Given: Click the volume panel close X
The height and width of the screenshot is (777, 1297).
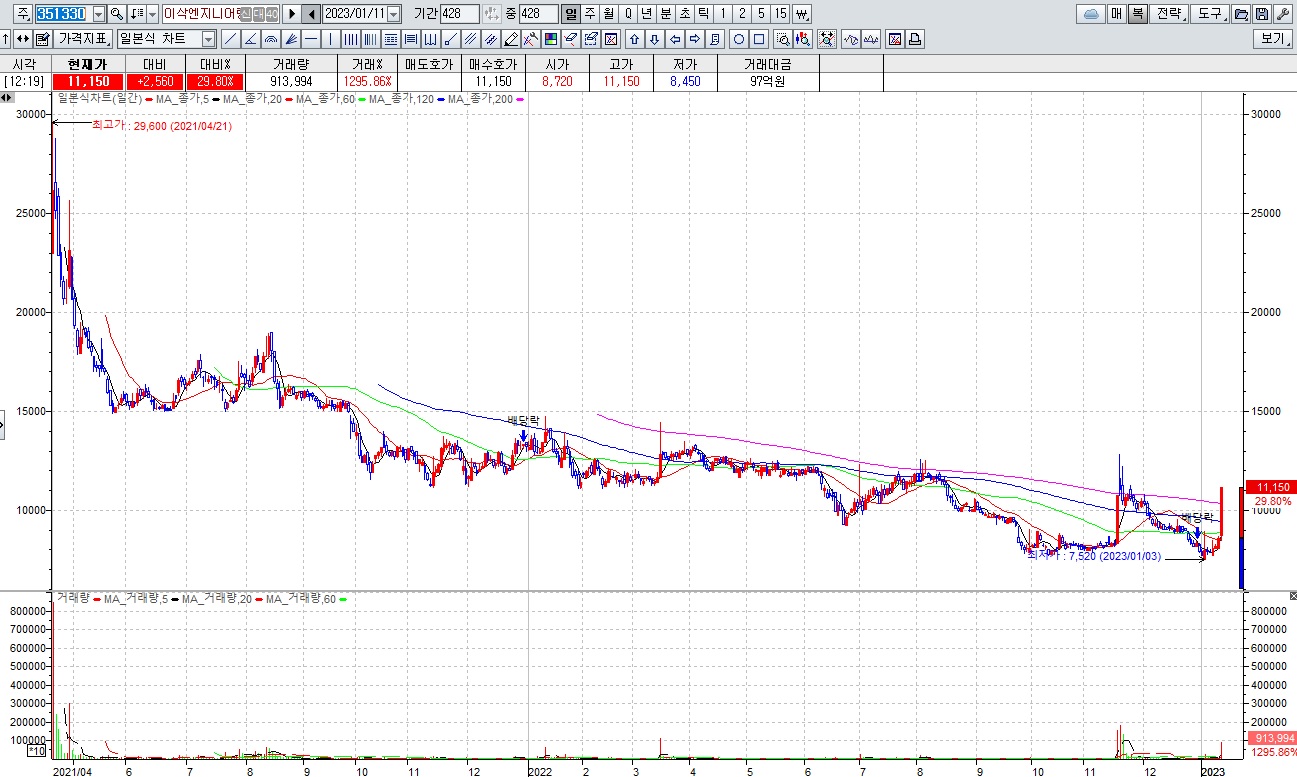Looking at the screenshot, I should click(1292, 595).
